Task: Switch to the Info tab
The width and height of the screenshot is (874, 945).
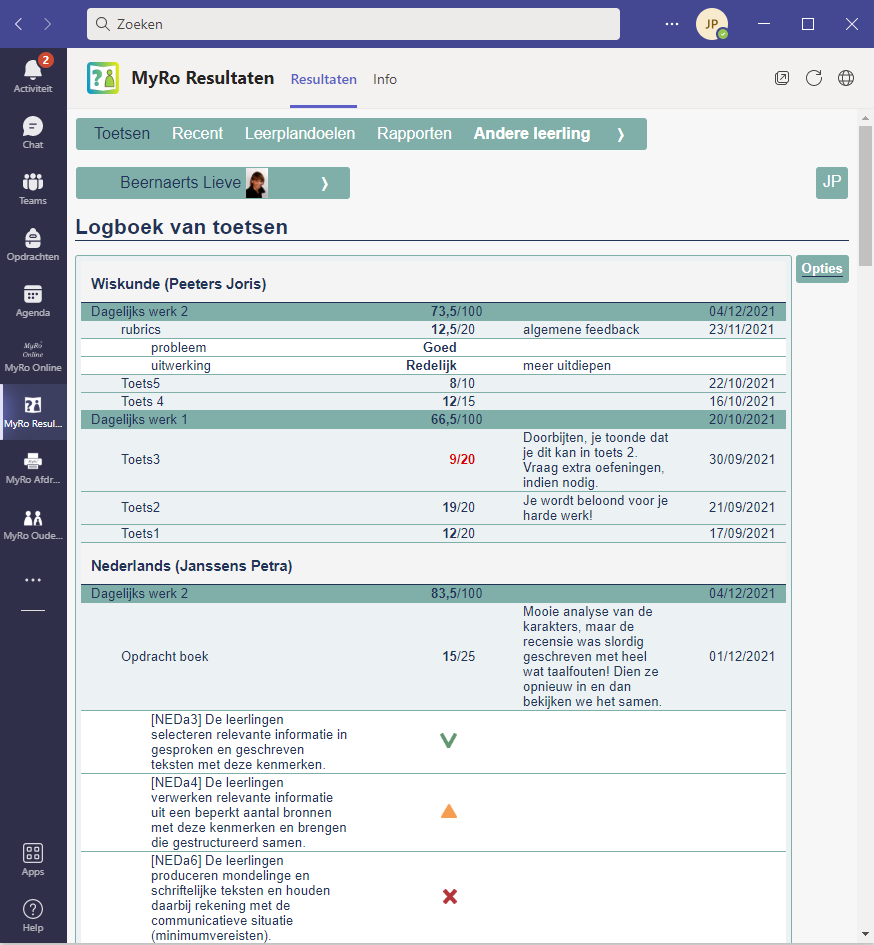Action: tap(385, 80)
